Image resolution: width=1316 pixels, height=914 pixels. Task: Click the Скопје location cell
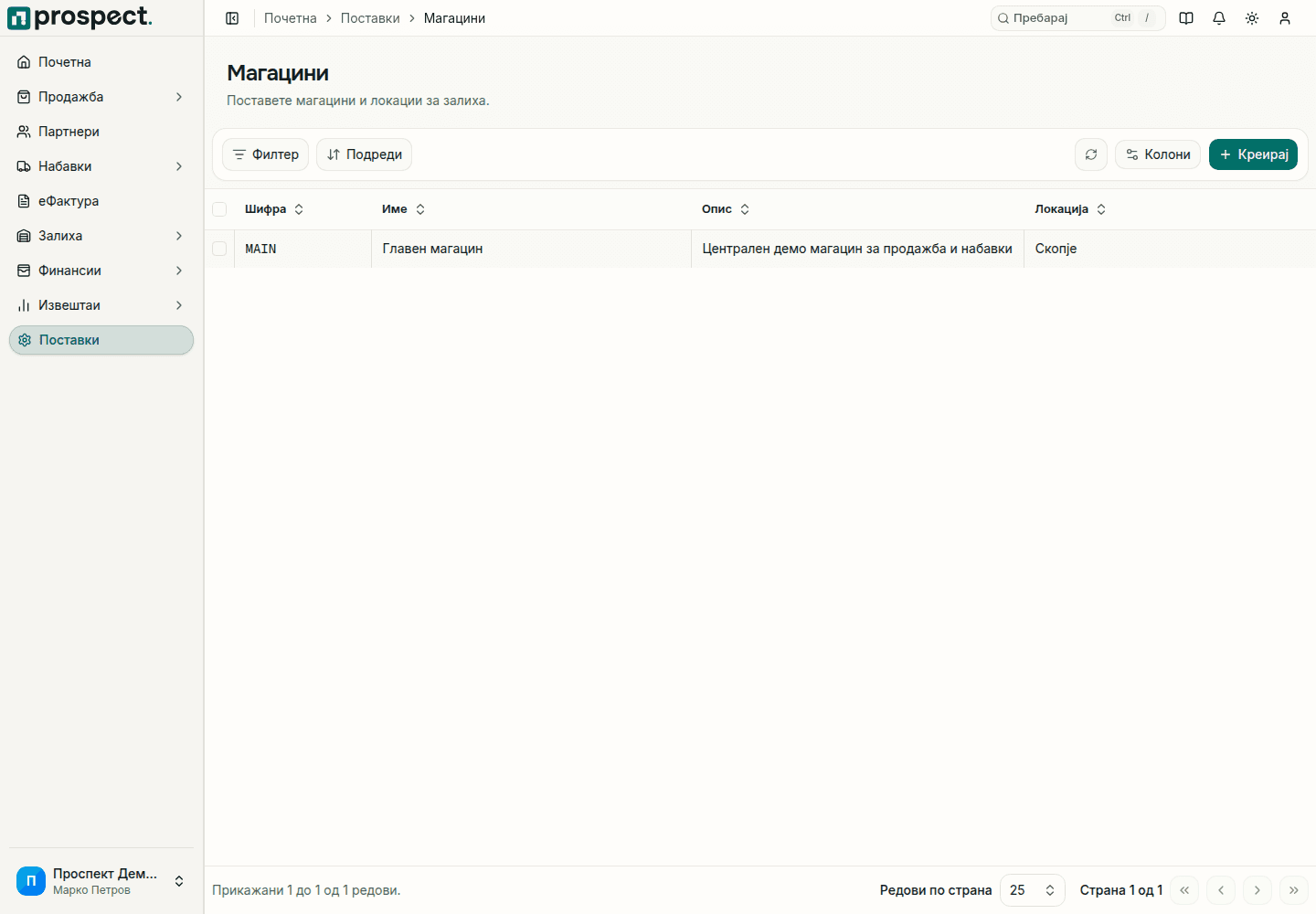coord(1170,249)
